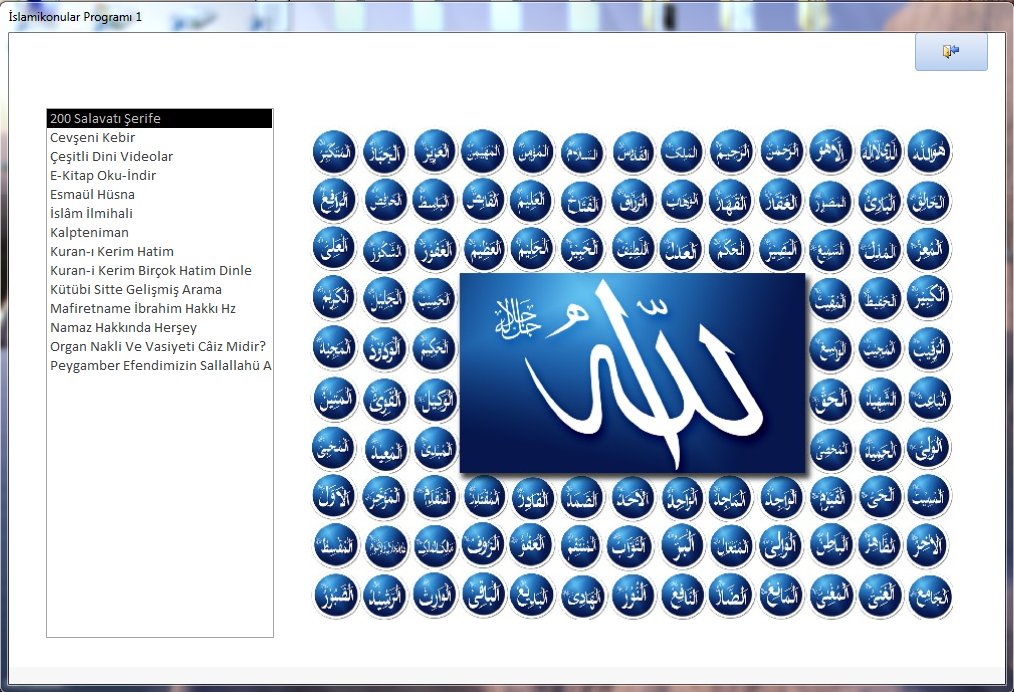Screen dimensions: 1014x692
Task: Open Cevşeni Kebir from the list
Action: [x=93, y=138]
